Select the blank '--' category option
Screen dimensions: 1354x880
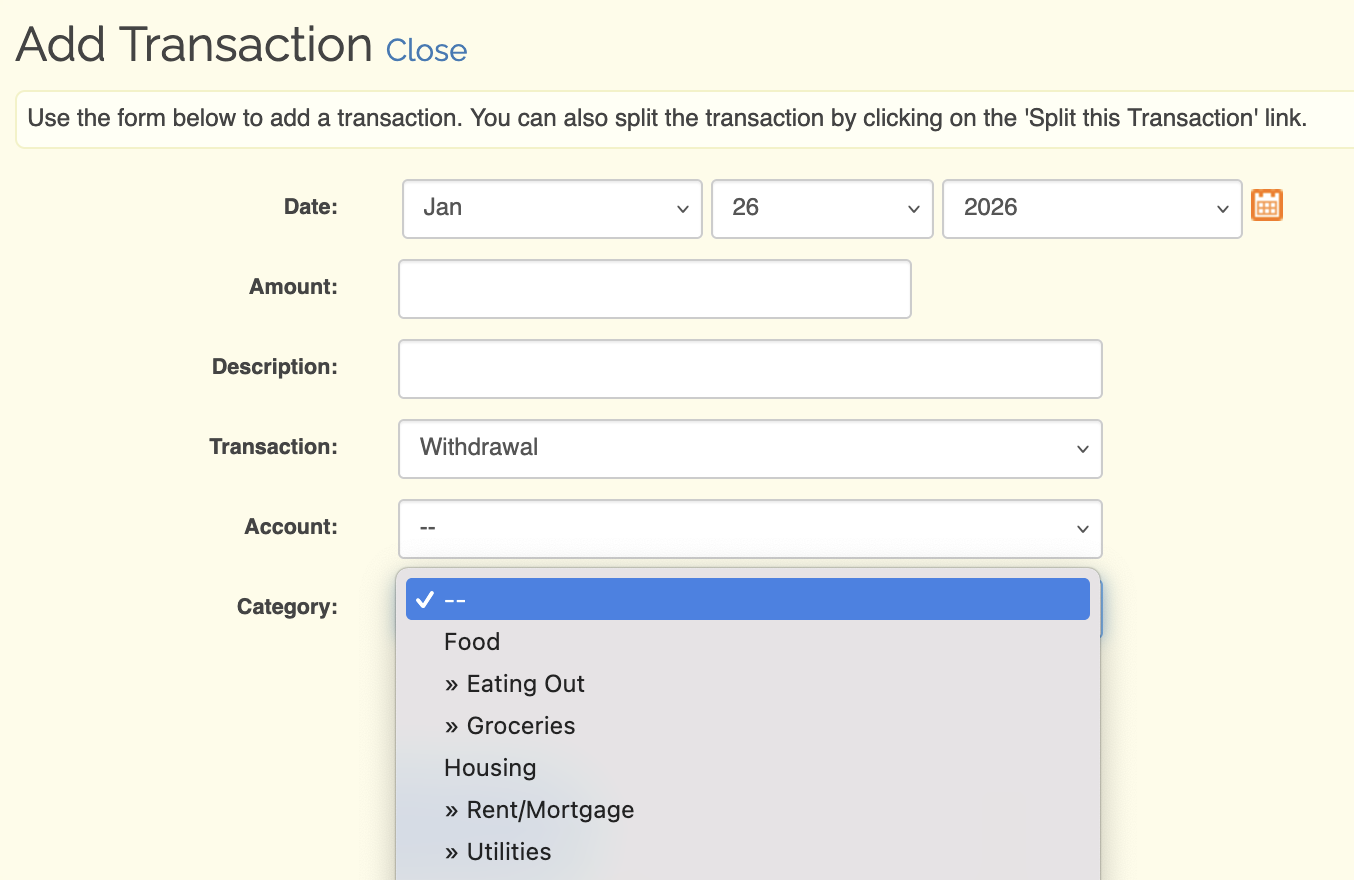[x=747, y=599]
